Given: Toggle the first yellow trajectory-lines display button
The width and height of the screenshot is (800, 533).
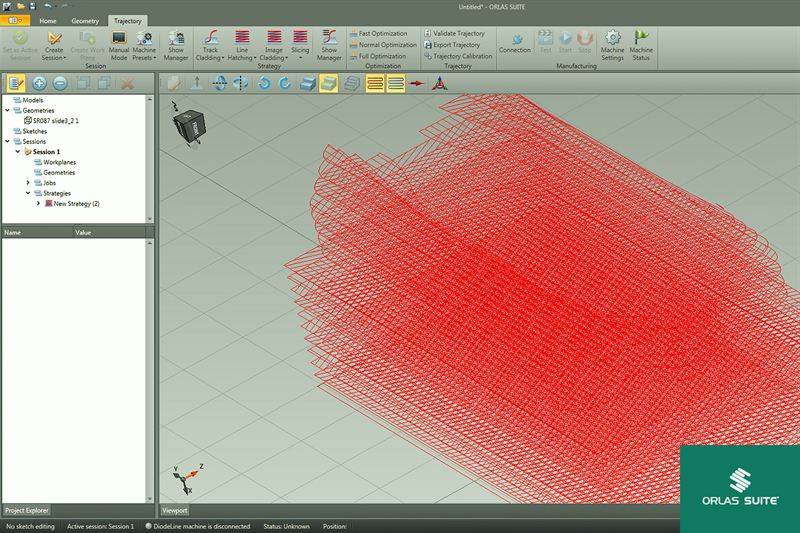Looking at the screenshot, I should 373,84.
